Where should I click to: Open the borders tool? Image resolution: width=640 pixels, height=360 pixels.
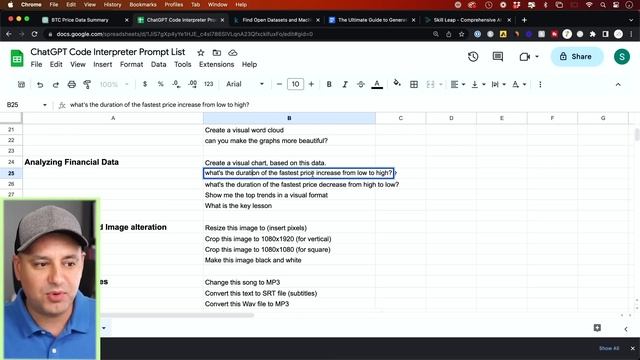coord(414,84)
